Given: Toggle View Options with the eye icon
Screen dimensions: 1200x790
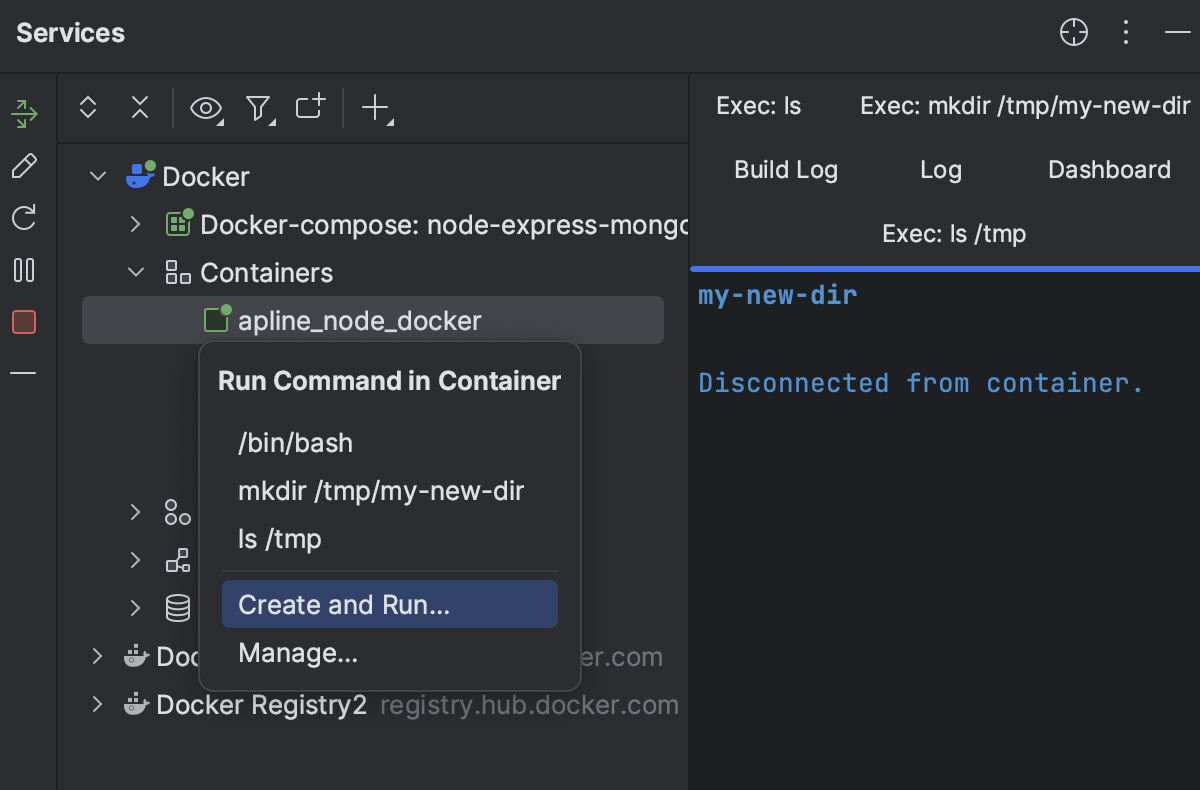Looking at the screenshot, I should point(206,107).
